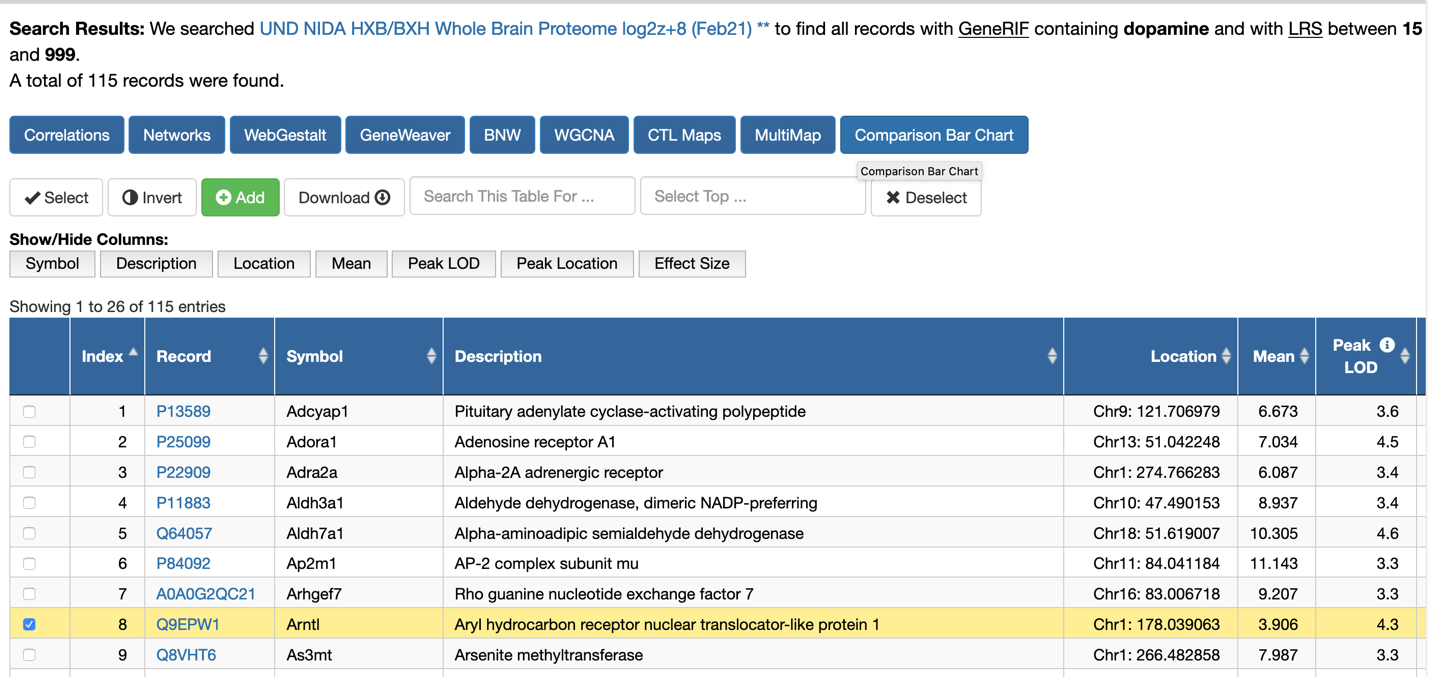The width and height of the screenshot is (1429, 677).
Task: Sort by Location column arrows
Action: click(1226, 356)
